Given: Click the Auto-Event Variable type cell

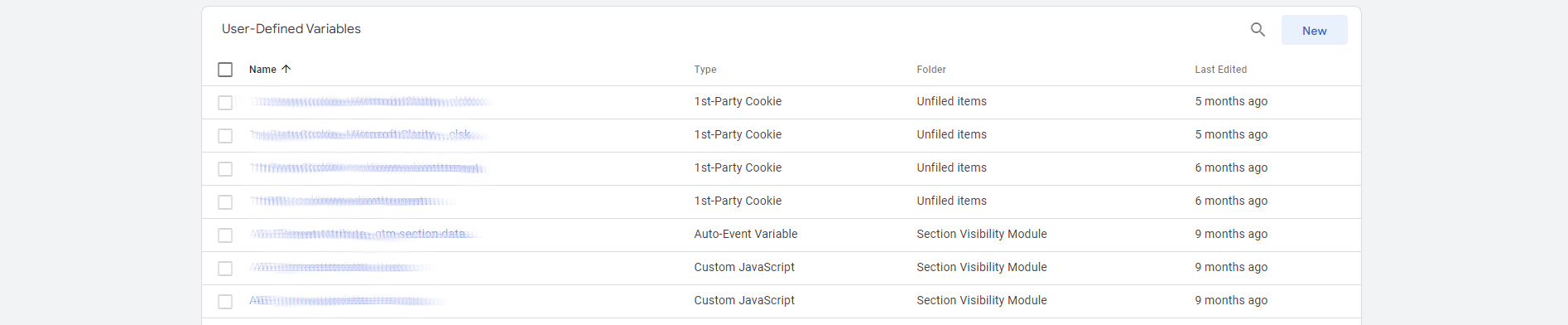Looking at the screenshot, I should [745, 234].
